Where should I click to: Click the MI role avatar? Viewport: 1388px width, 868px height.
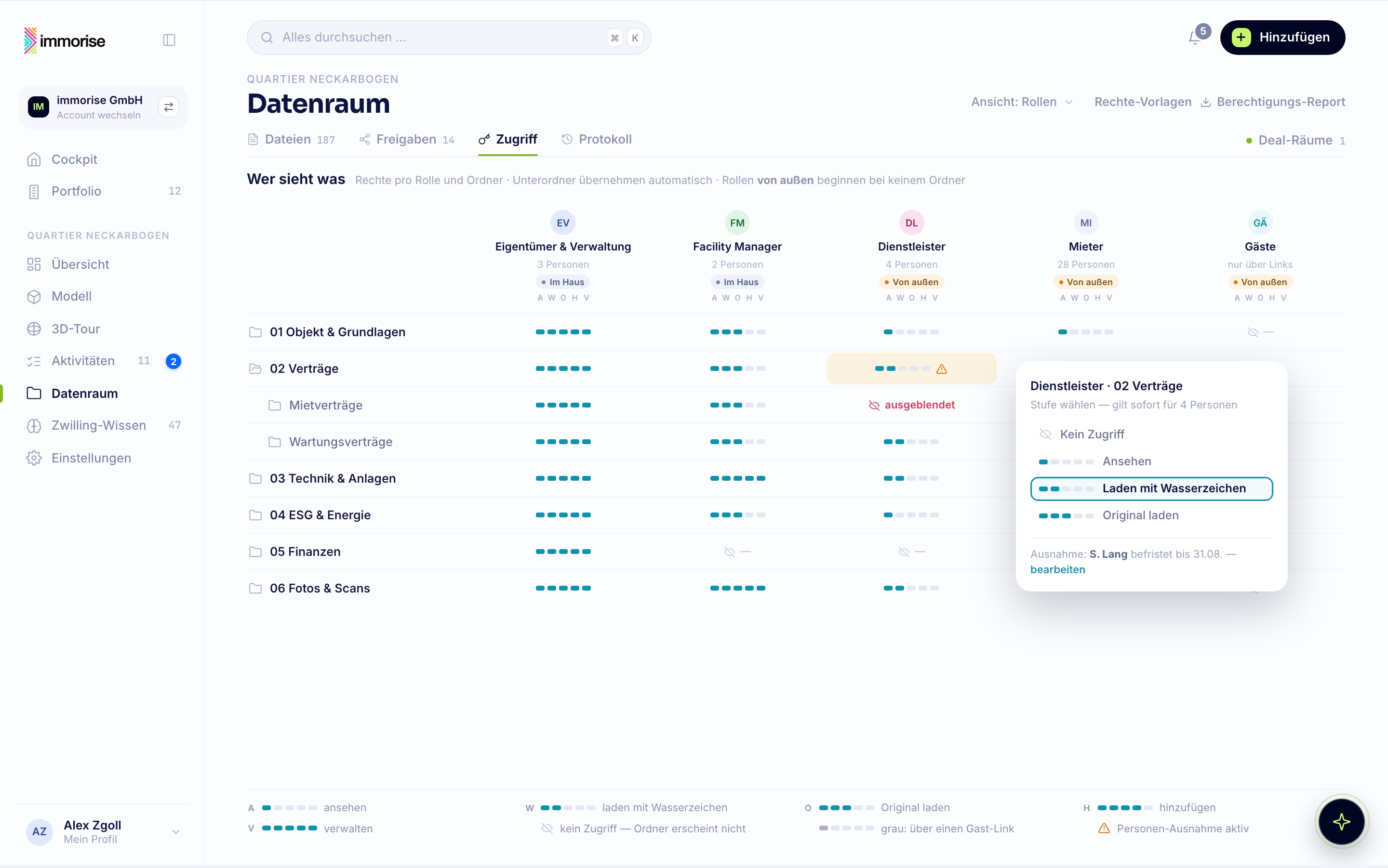click(x=1086, y=223)
